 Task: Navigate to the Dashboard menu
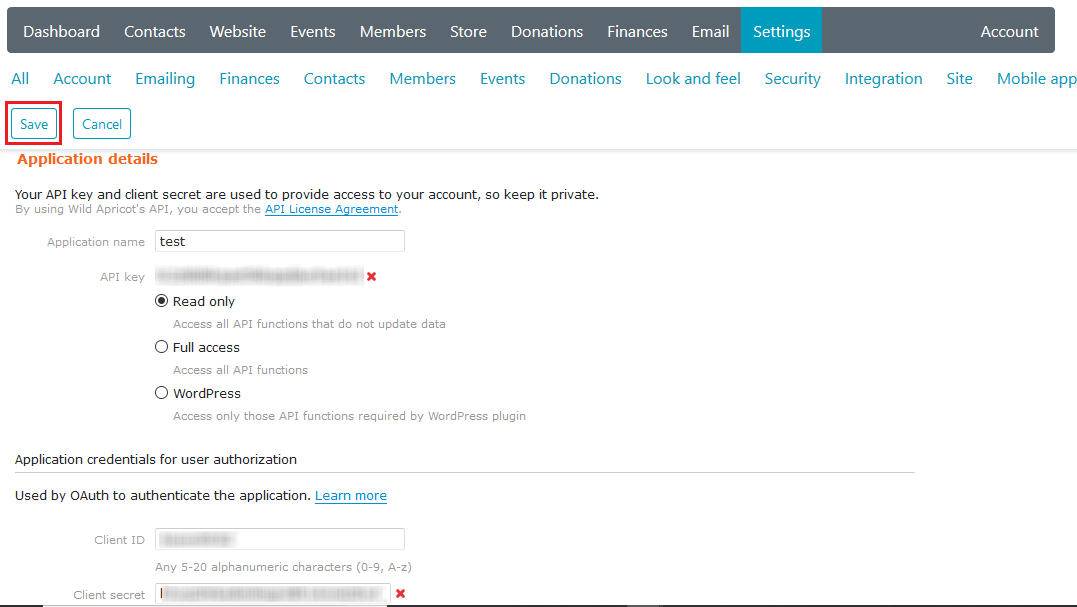[61, 30]
